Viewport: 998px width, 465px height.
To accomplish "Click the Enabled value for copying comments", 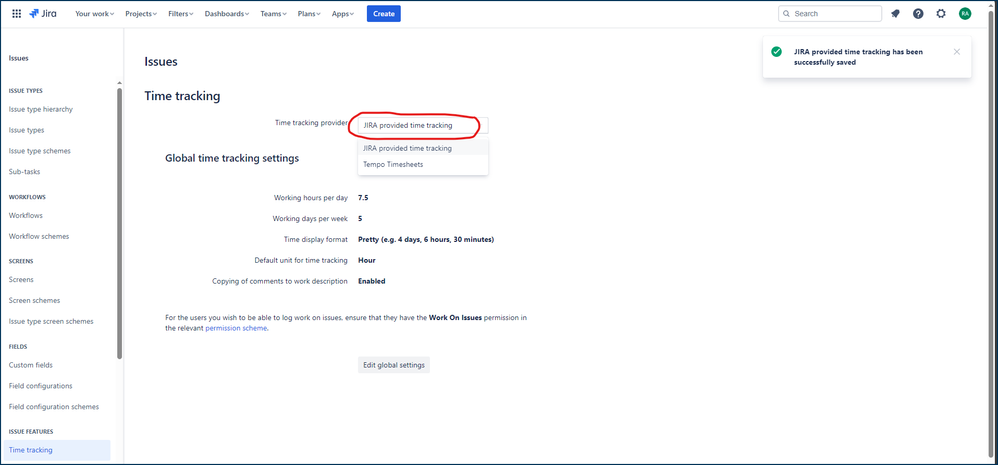I will point(372,281).
